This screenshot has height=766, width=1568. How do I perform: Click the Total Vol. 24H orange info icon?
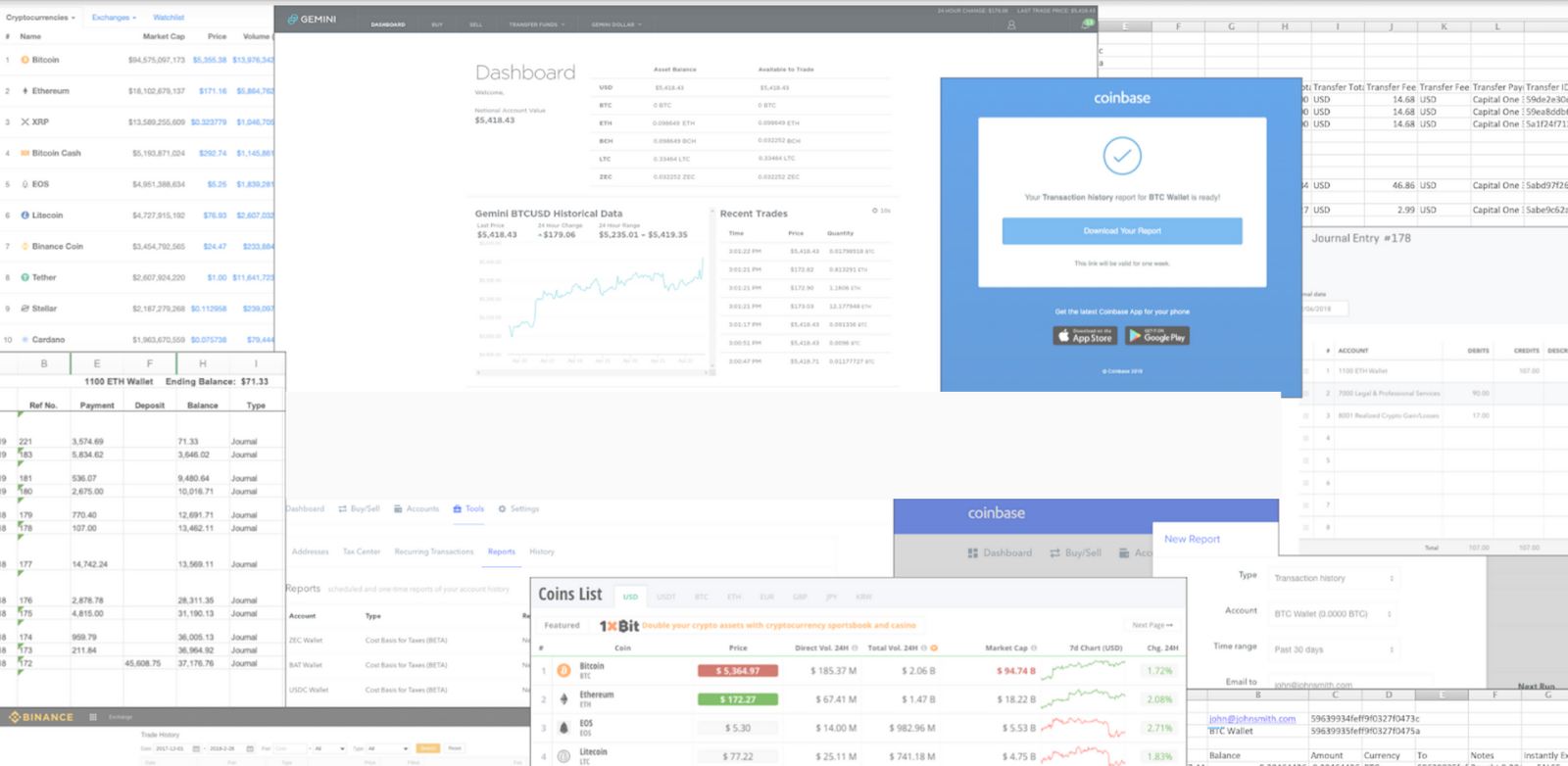(x=934, y=648)
